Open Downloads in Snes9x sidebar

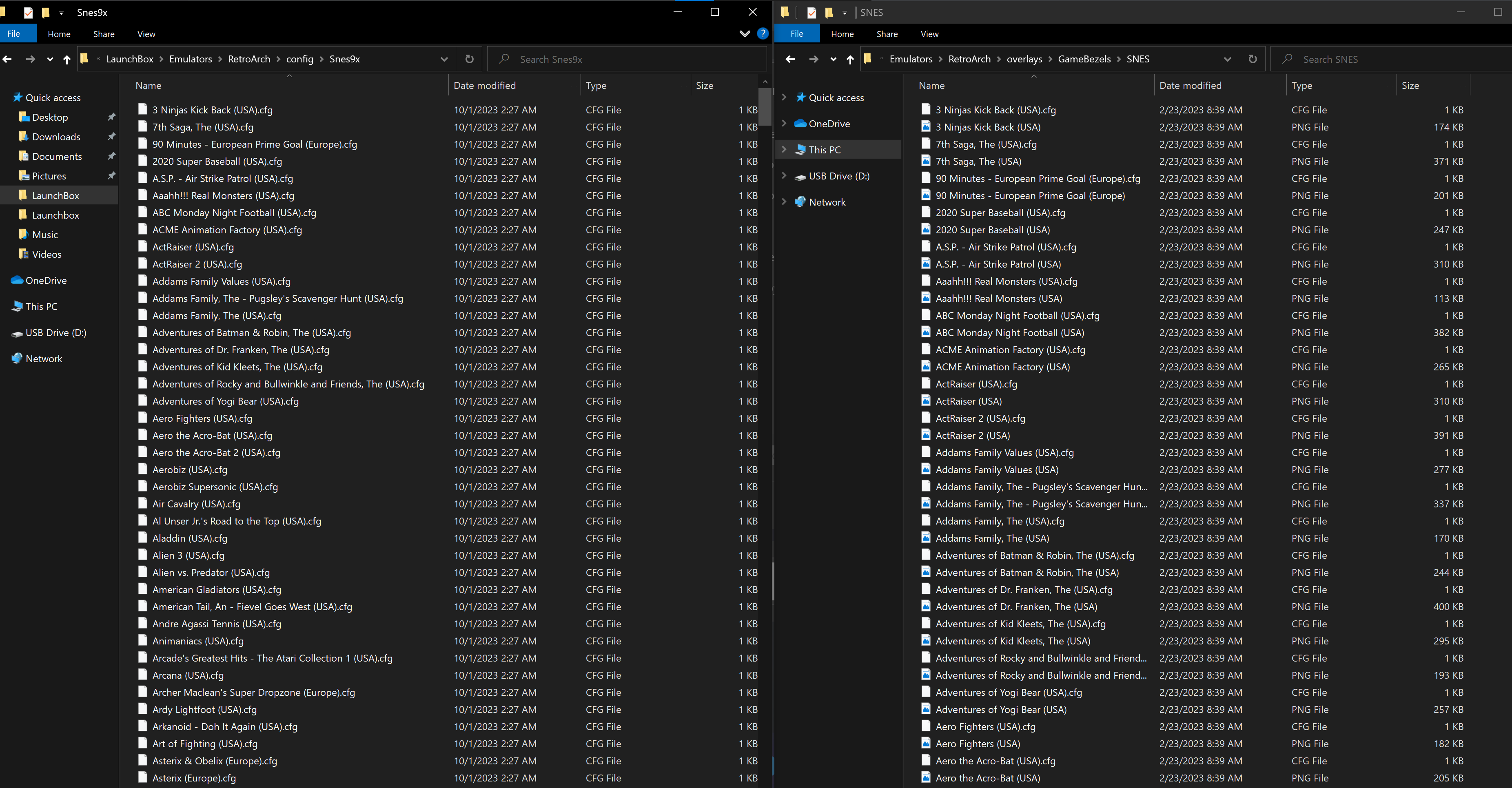[56, 137]
